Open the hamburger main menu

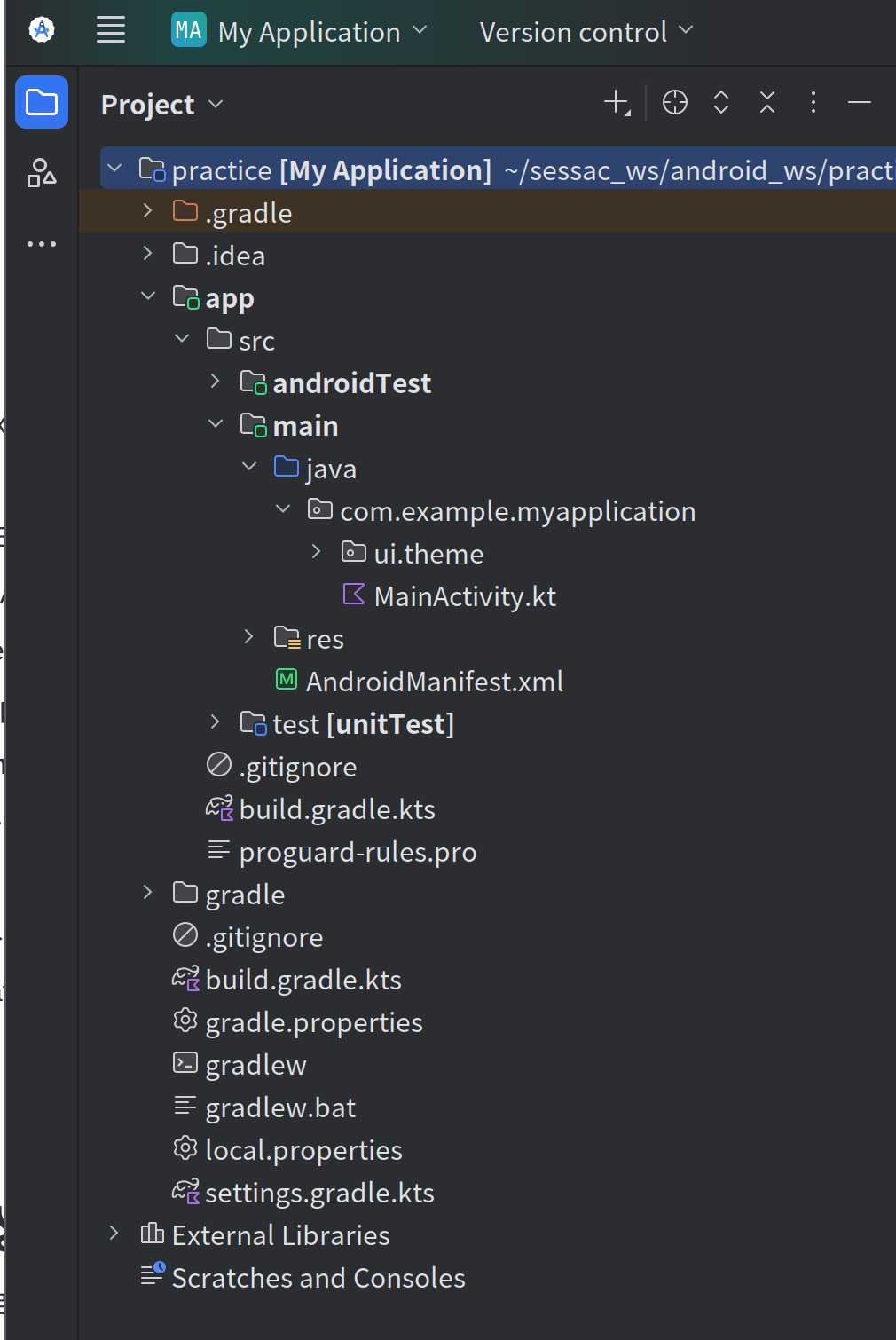[x=111, y=30]
